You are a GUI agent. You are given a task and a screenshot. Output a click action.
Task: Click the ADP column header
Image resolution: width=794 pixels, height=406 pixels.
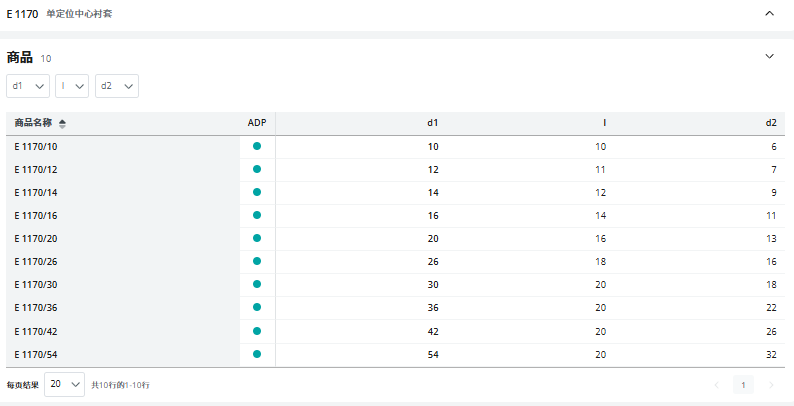coord(257,123)
